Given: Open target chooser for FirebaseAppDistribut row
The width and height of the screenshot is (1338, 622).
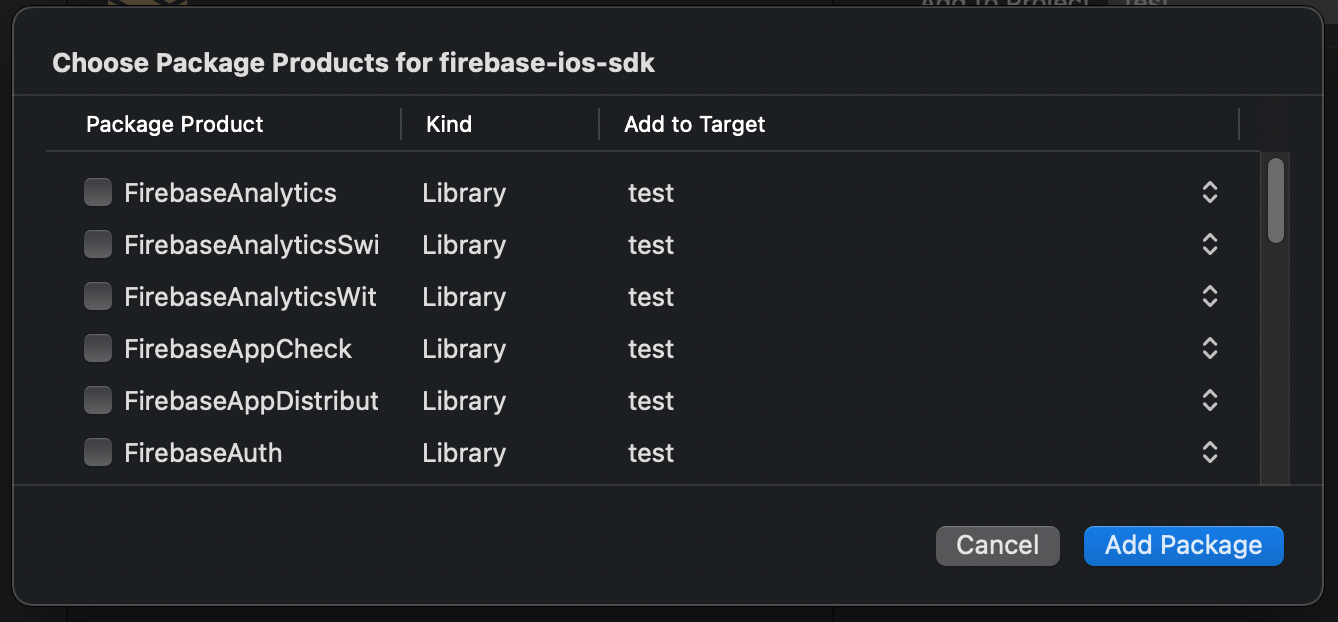Looking at the screenshot, I should click(1209, 401).
